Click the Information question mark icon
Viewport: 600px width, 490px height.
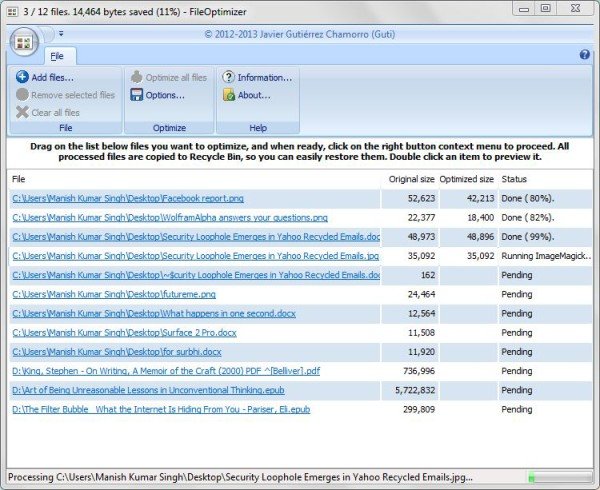[x=228, y=77]
